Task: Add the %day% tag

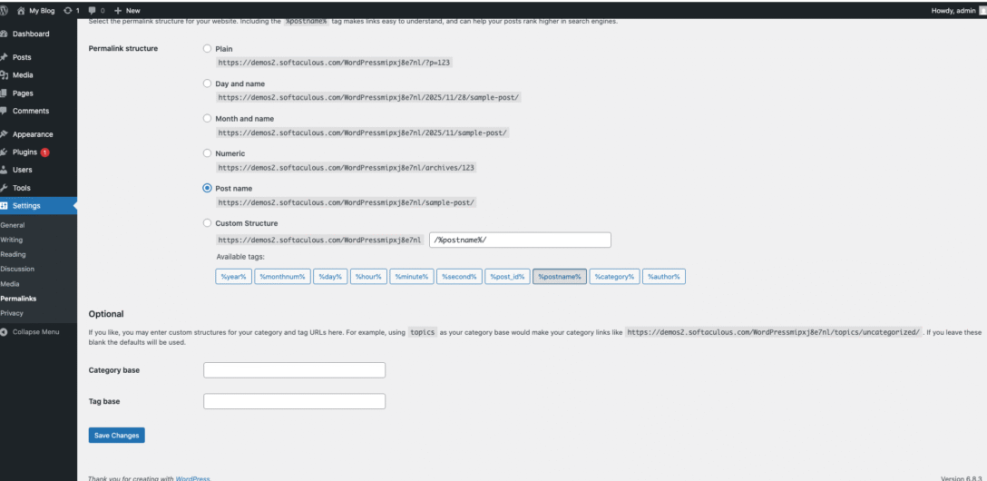Action: (x=330, y=277)
